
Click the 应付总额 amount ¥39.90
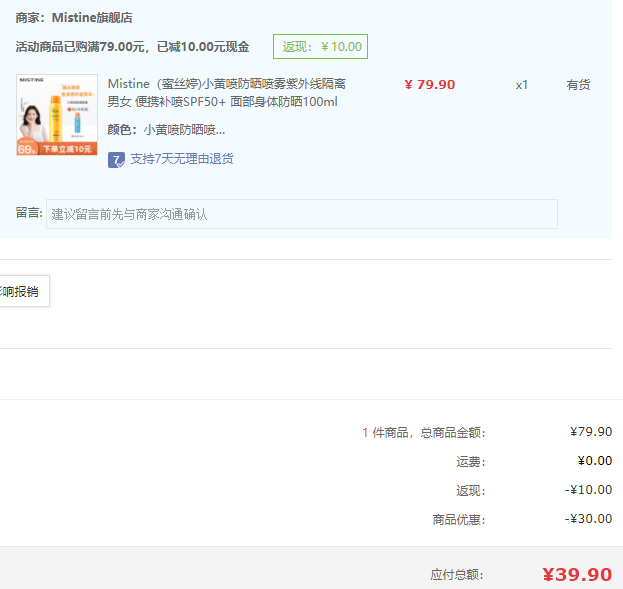(x=577, y=575)
